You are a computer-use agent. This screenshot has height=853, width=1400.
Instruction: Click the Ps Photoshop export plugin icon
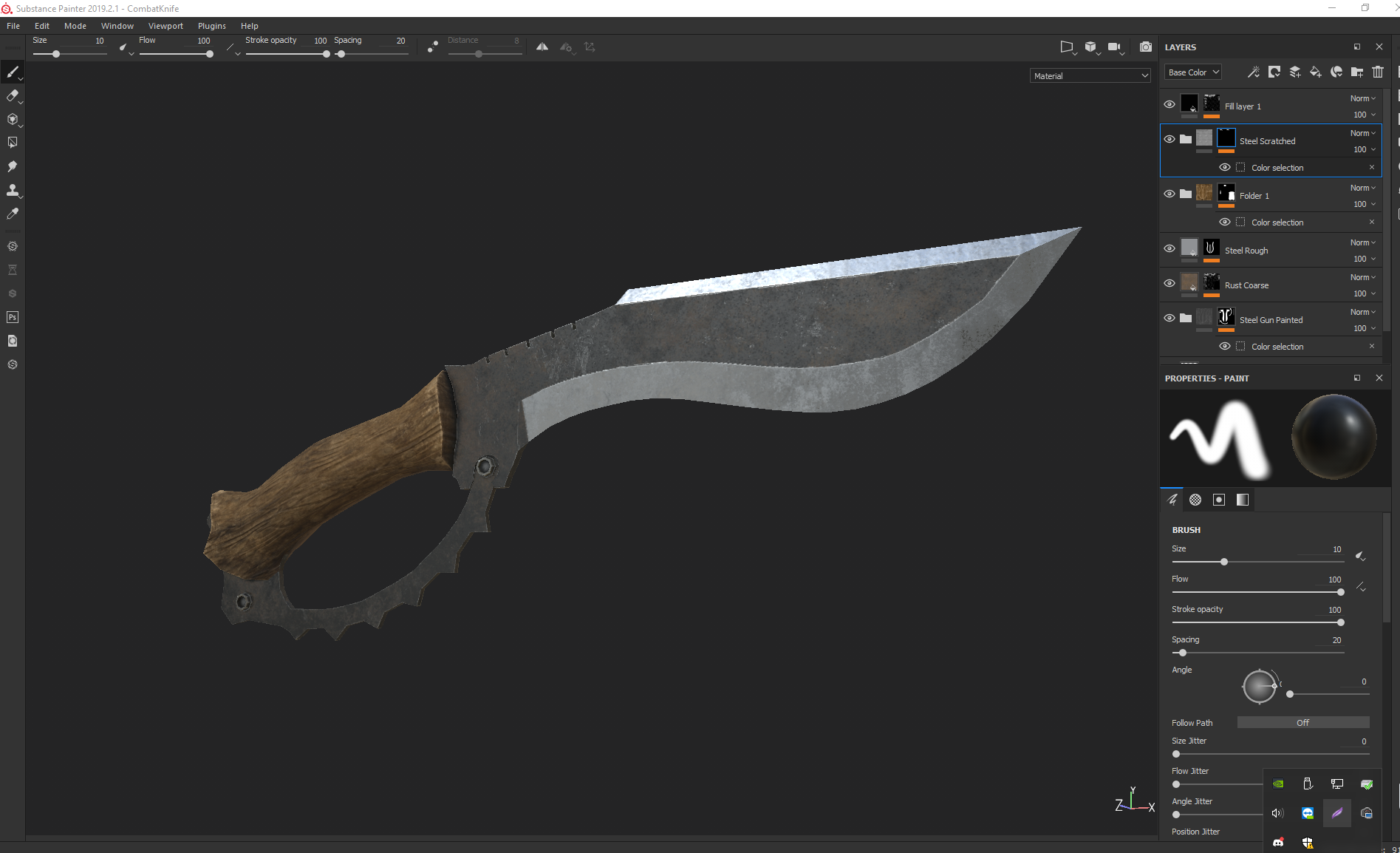point(13,317)
